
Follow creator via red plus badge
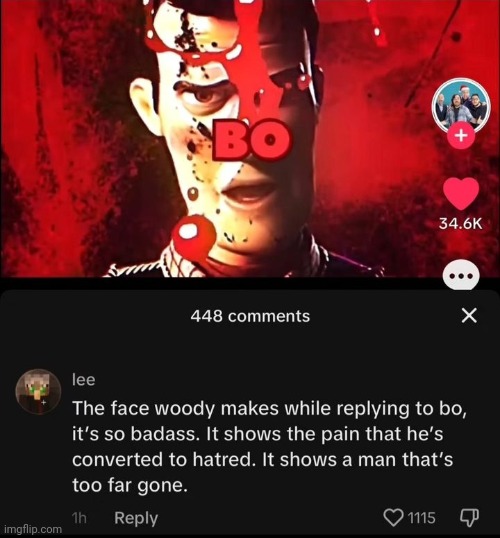tap(461, 136)
